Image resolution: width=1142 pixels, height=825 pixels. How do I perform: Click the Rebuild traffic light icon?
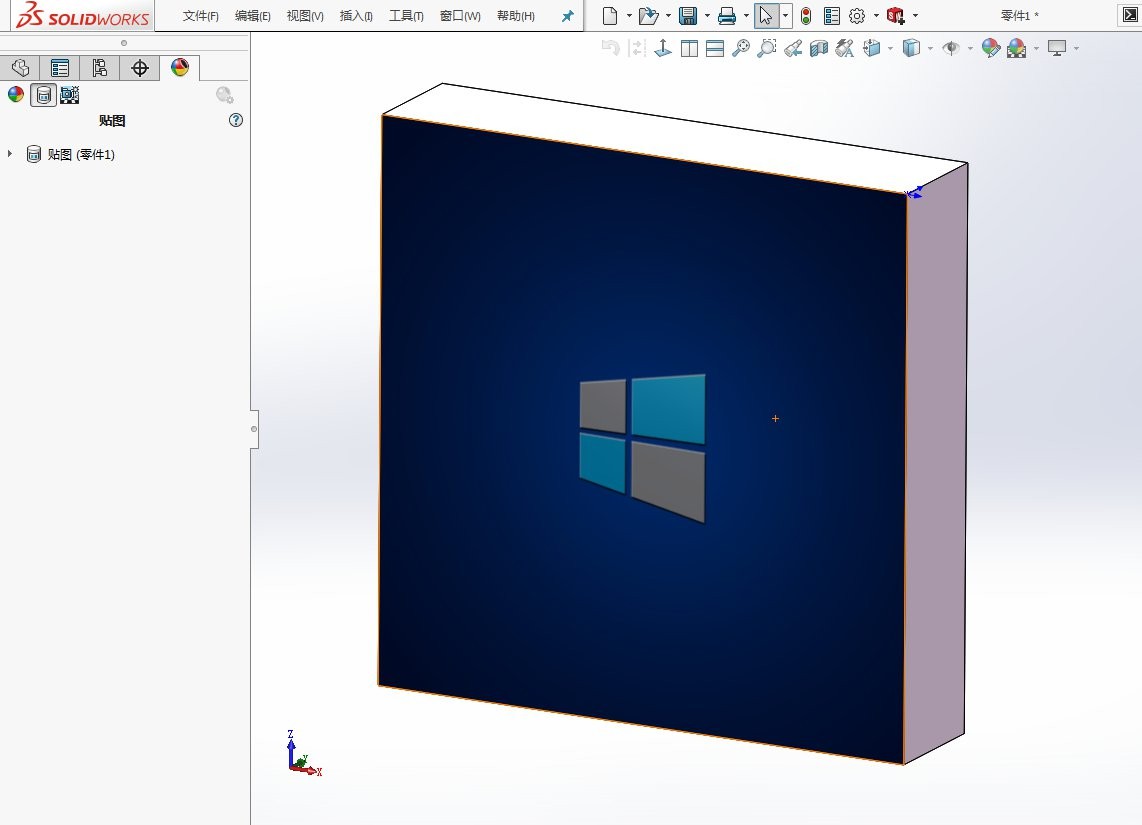pos(806,15)
